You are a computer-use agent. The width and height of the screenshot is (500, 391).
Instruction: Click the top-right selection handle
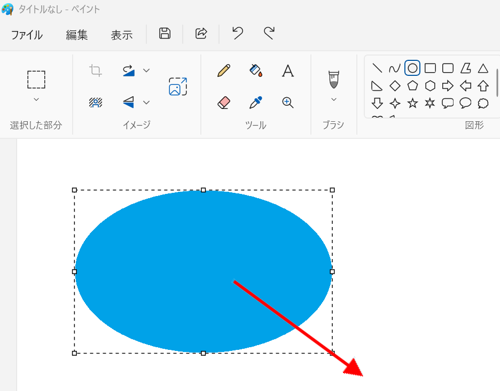coord(332,190)
